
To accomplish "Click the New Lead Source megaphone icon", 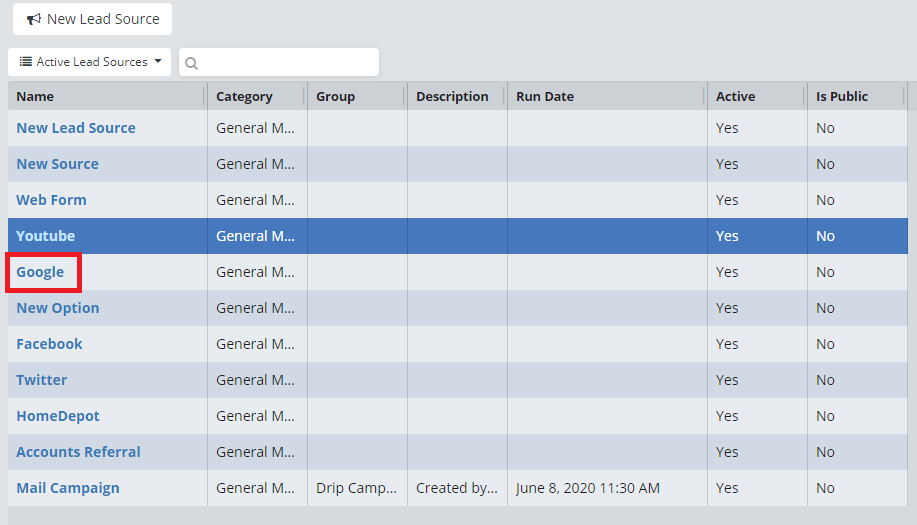I will pyautogui.click(x=34, y=19).
